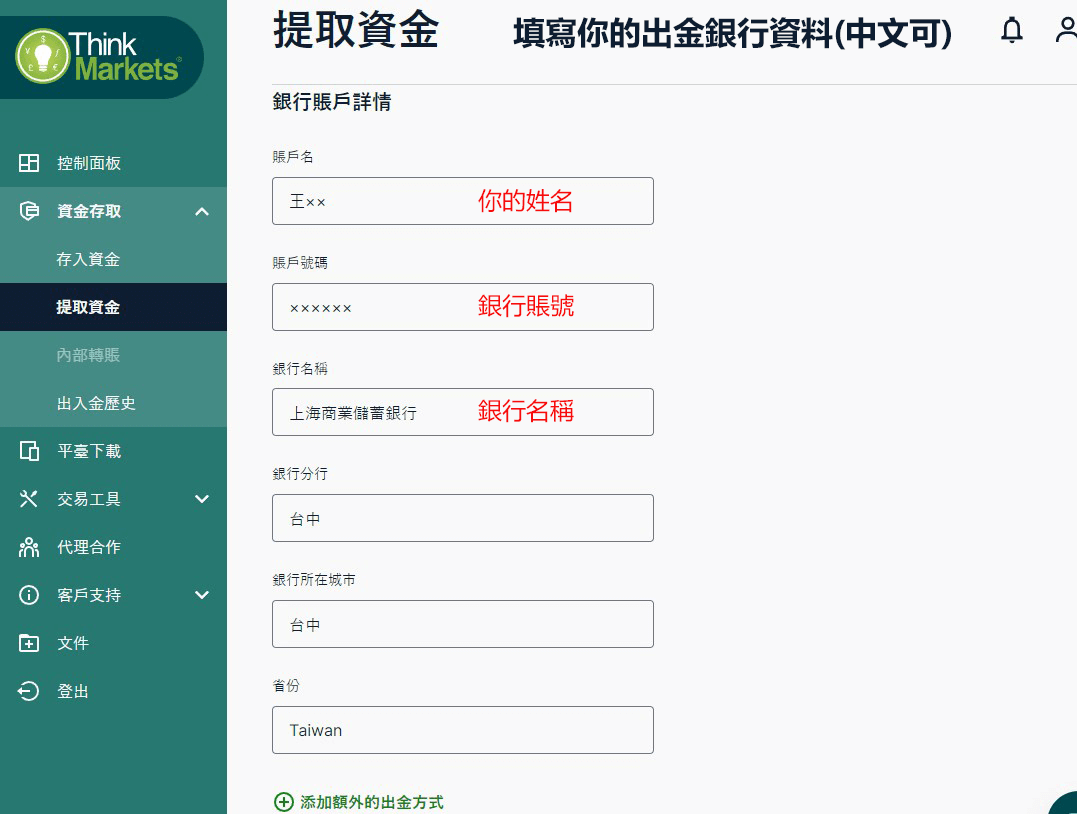Expand the 客戶支持 menu
The image size is (1077, 814).
pos(201,595)
